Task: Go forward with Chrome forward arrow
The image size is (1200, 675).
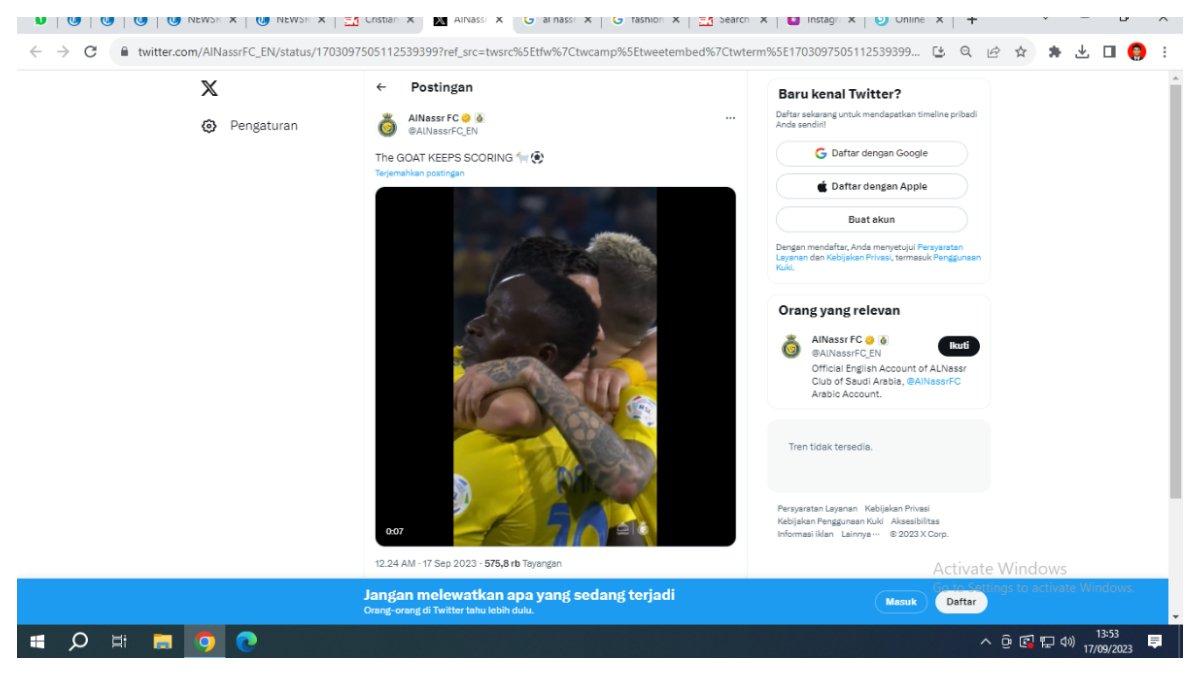Action: pyautogui.click(x=62, y=52)
